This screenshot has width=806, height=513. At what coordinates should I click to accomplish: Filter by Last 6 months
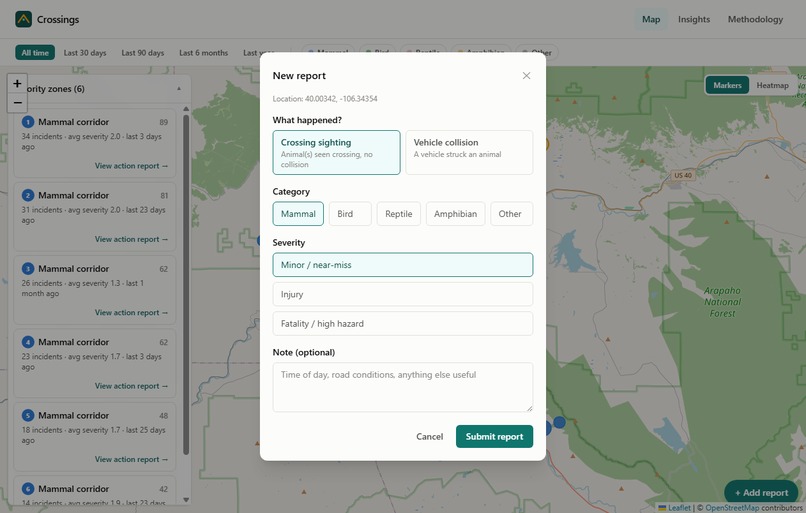point(203,52)
